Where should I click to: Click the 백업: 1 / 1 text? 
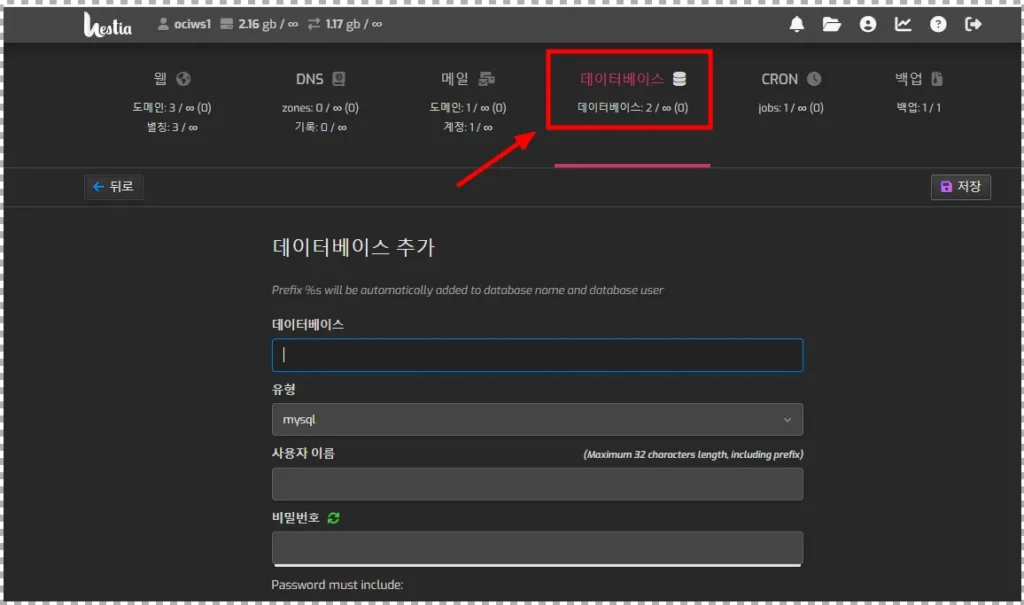(918, 108)
